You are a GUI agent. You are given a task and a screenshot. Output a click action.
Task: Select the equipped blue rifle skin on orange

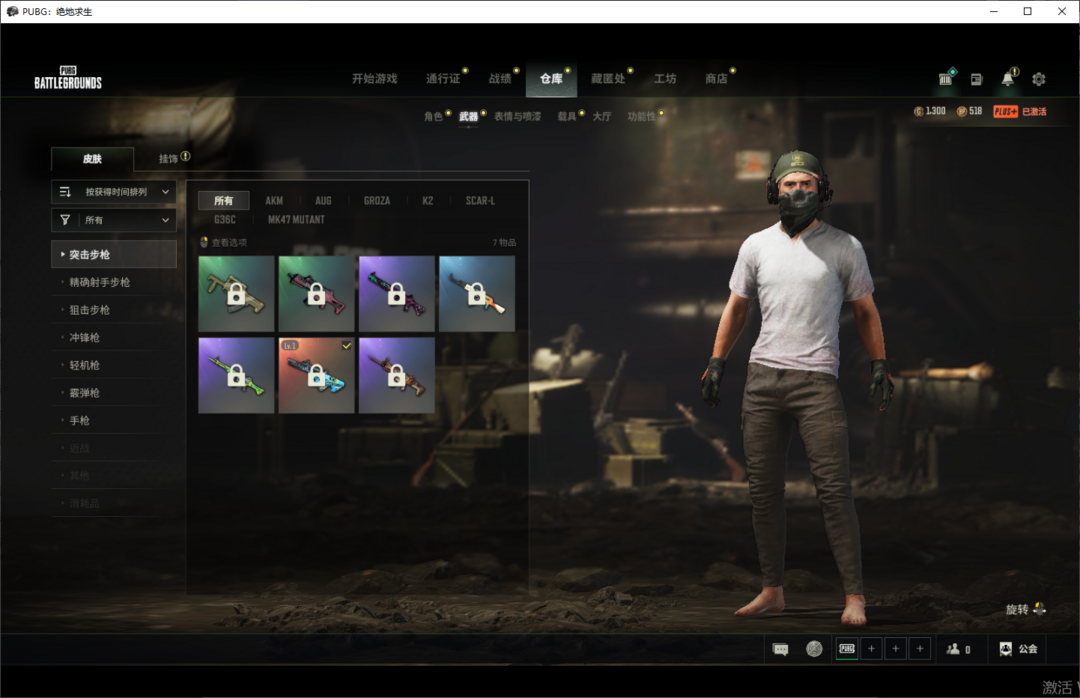point(317,376)
